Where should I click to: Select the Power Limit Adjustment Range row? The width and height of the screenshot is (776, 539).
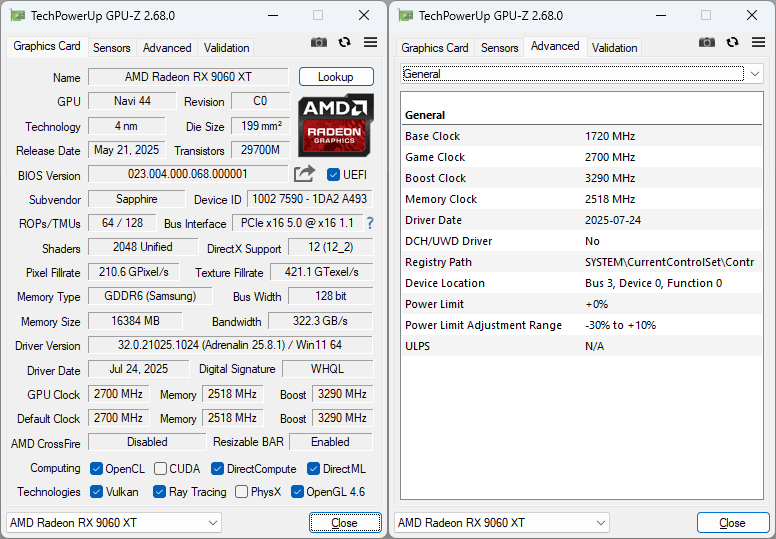pos(582,325)
